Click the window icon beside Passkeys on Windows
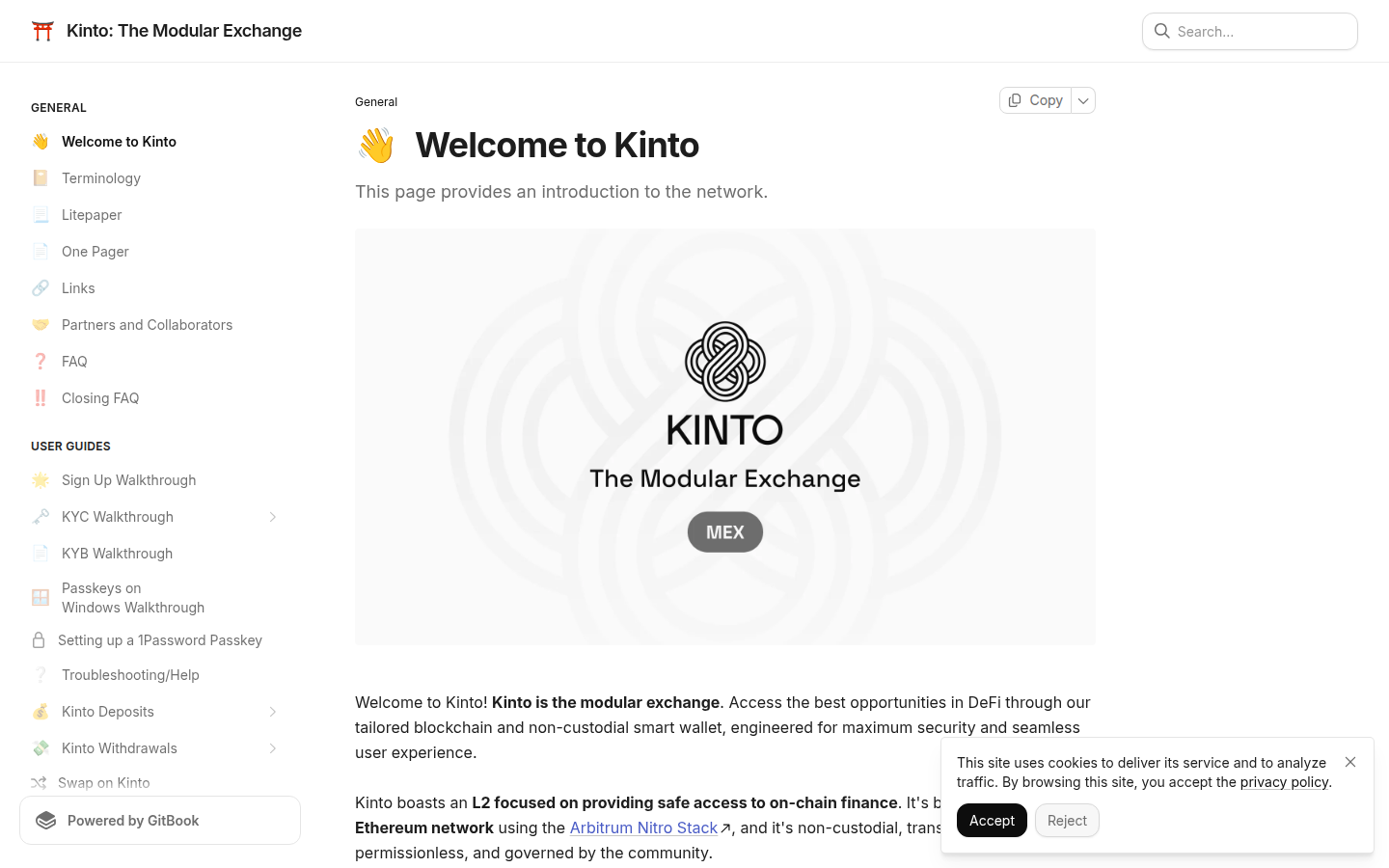This screenshot has width=1389, height=868. (x=41, y=598)
